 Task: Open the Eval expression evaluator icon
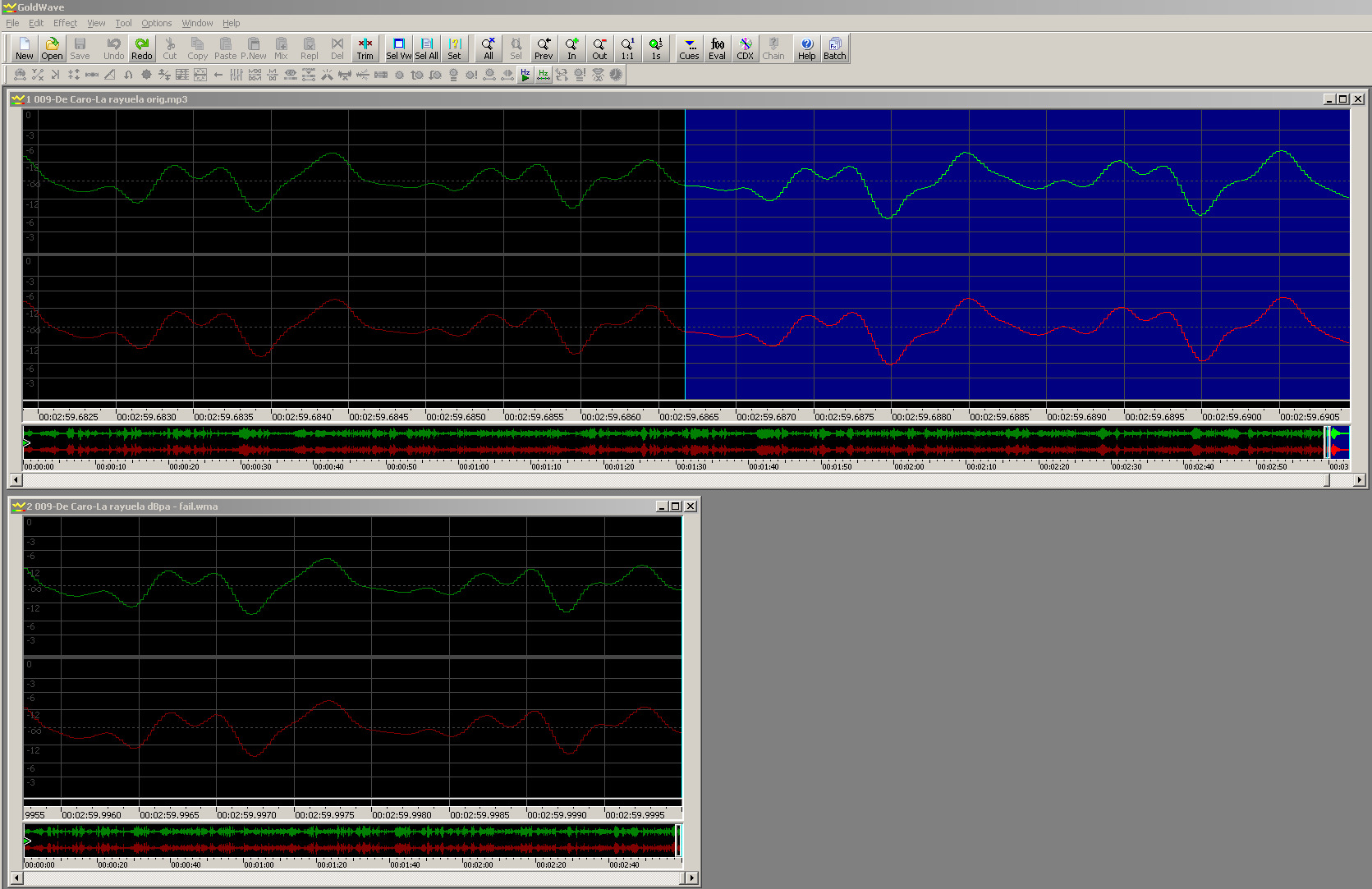[x=718, y=48]
